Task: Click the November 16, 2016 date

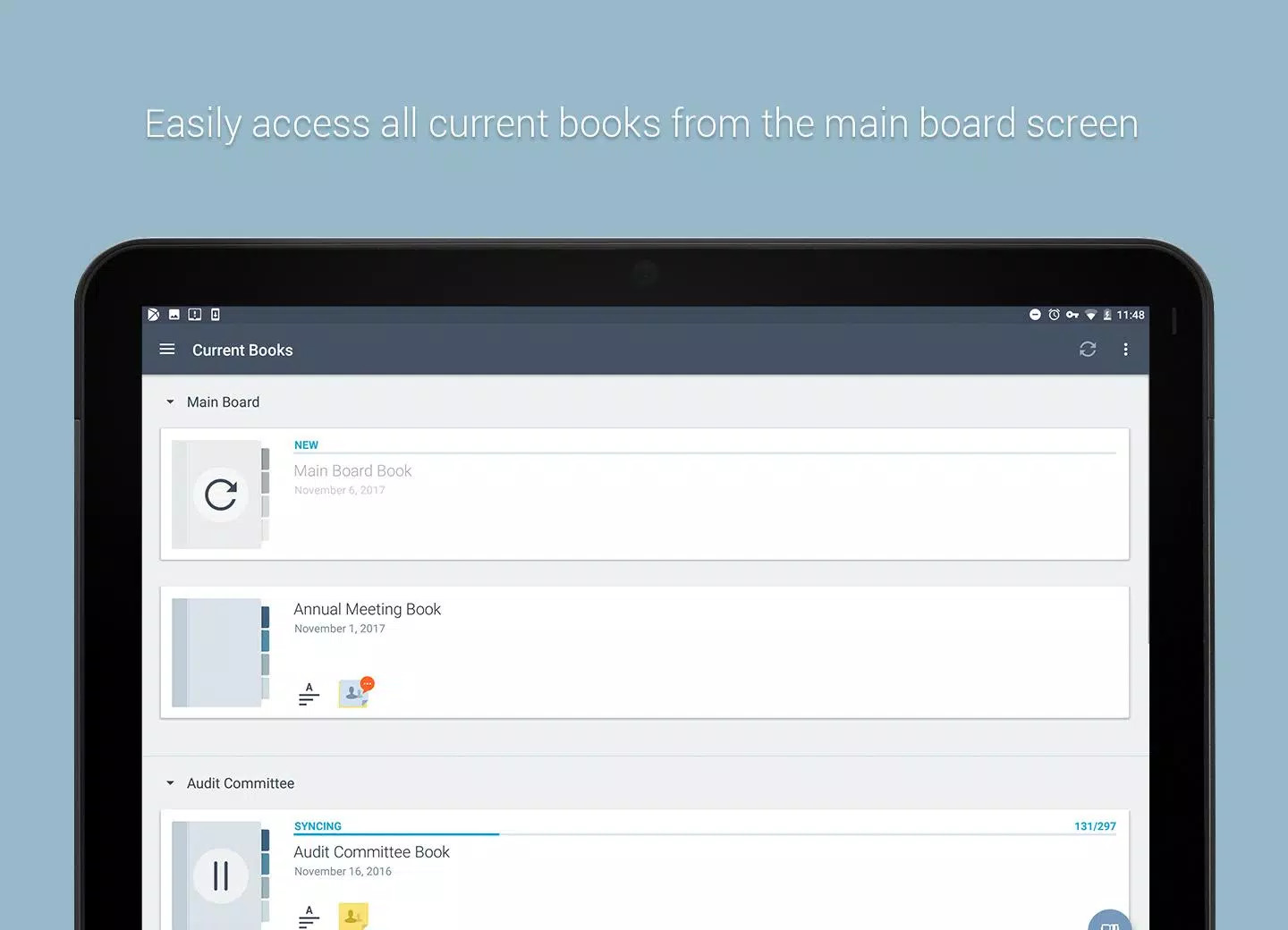Action: click(343, 872)
